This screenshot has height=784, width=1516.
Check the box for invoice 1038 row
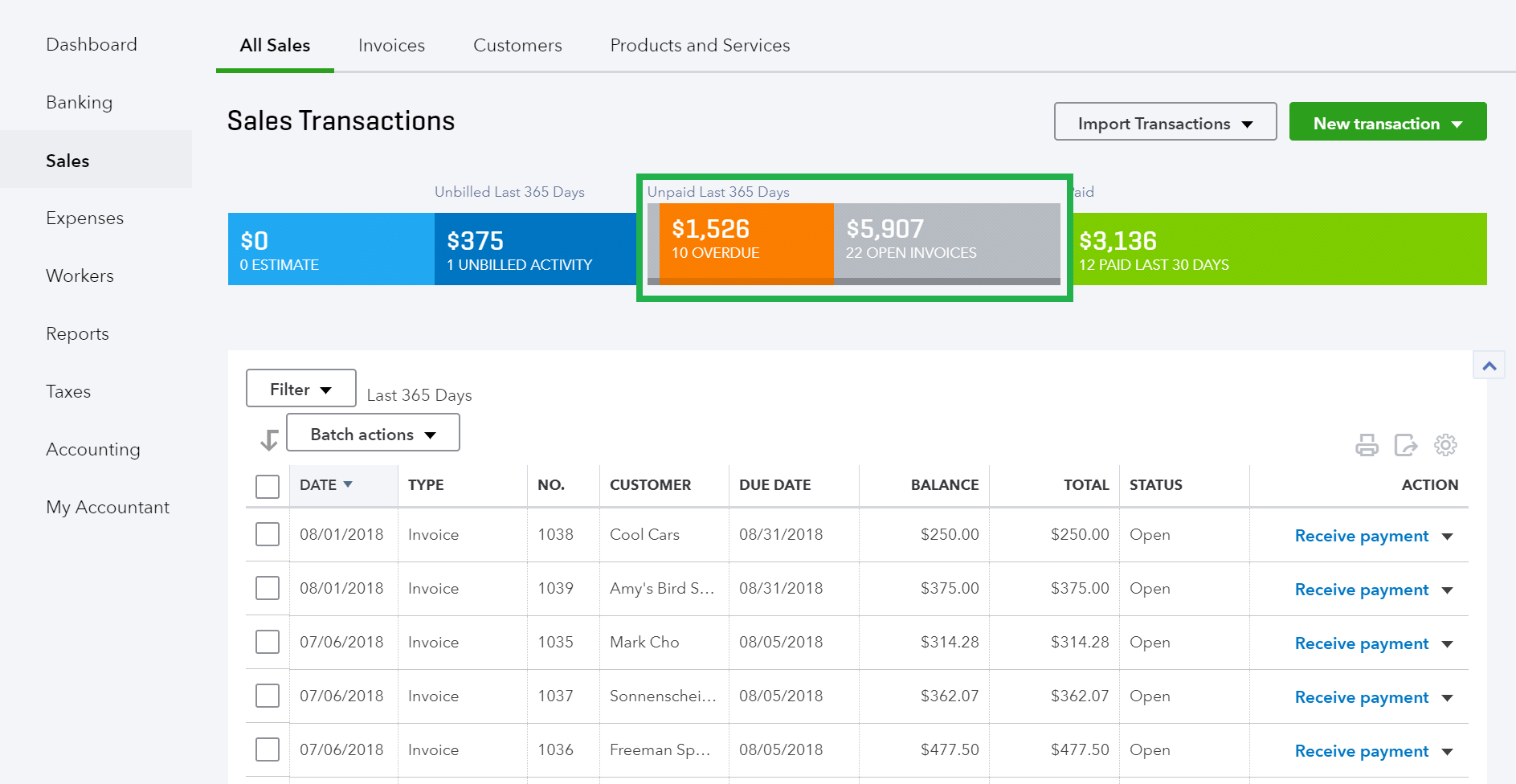[x=268, y=535]
